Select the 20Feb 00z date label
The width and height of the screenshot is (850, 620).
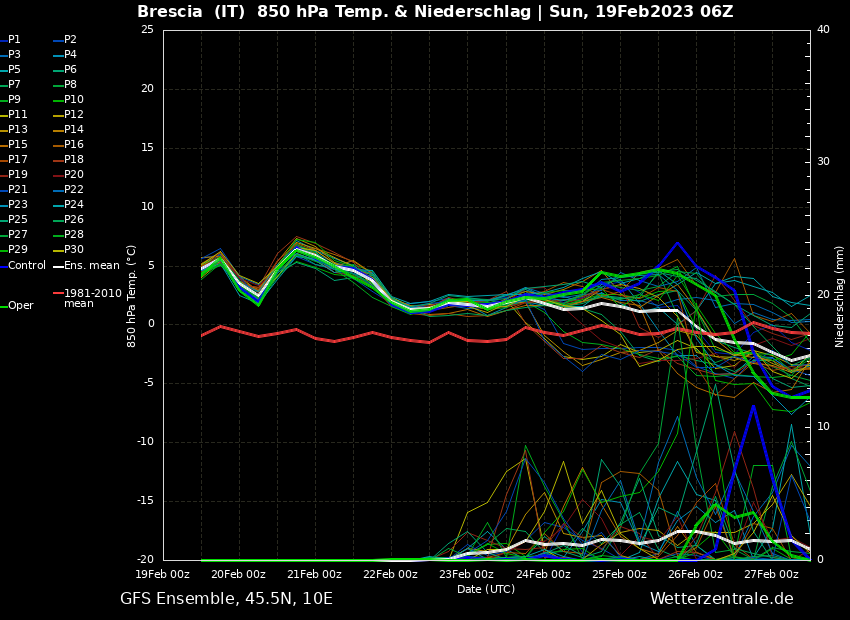point(239,574)
